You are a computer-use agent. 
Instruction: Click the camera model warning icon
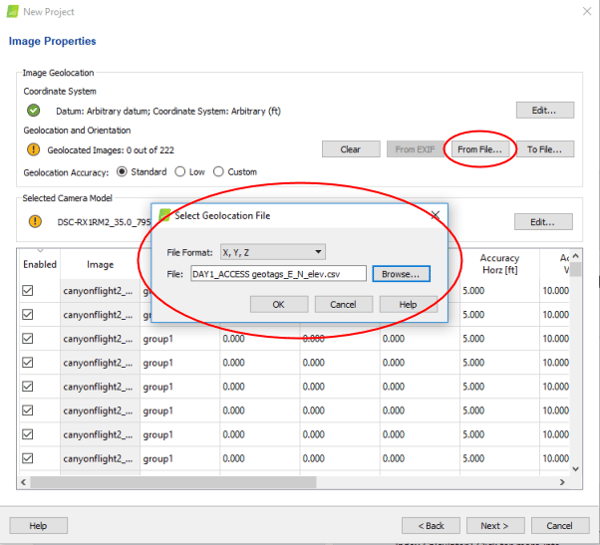click(34, 221)
